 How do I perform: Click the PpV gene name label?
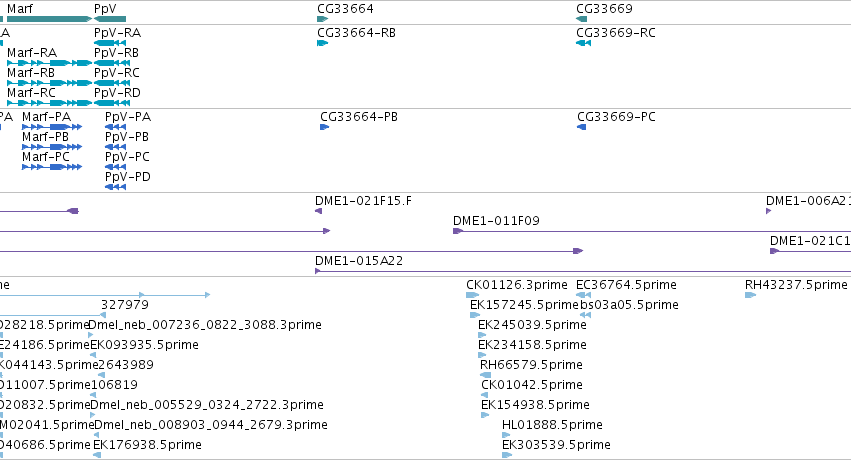coord(105,9)
